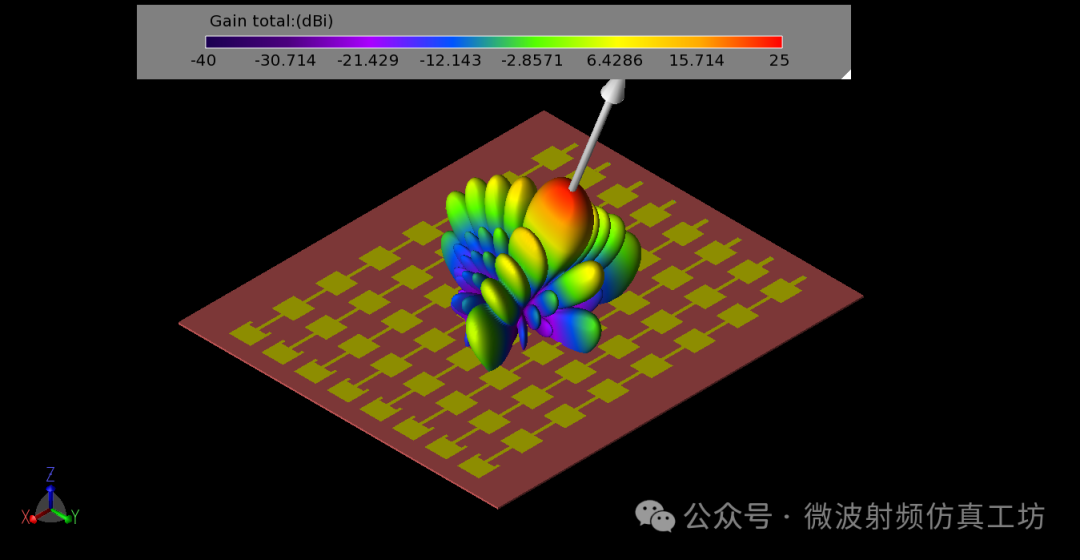This screenshot has width=1080, height=560.
Task: Click the '-30.714' scale label
Action: [x=285, y=61]
